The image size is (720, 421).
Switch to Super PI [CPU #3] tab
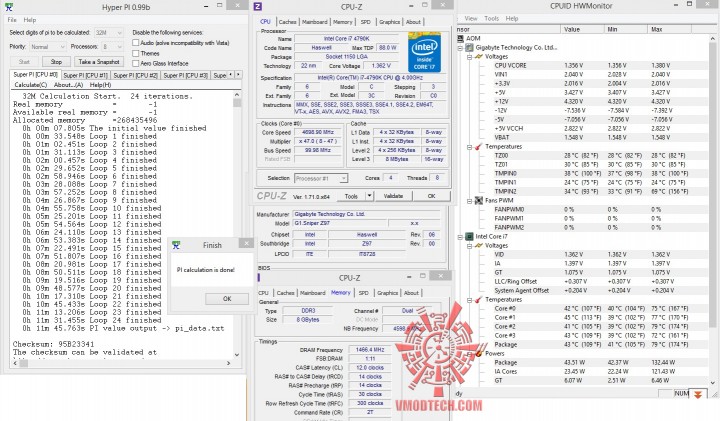[x=186, y=75]
